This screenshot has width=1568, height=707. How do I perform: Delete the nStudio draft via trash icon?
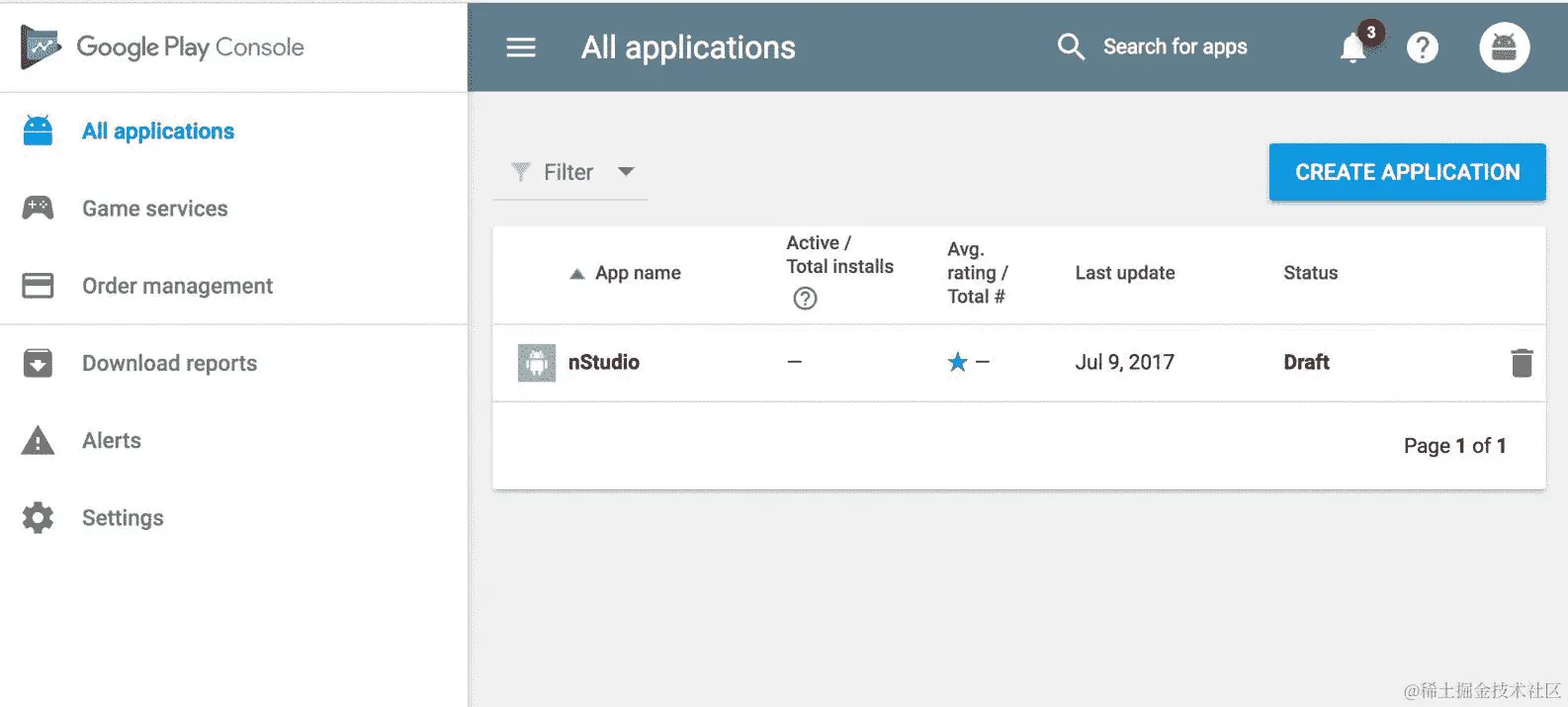point(1522,363)
